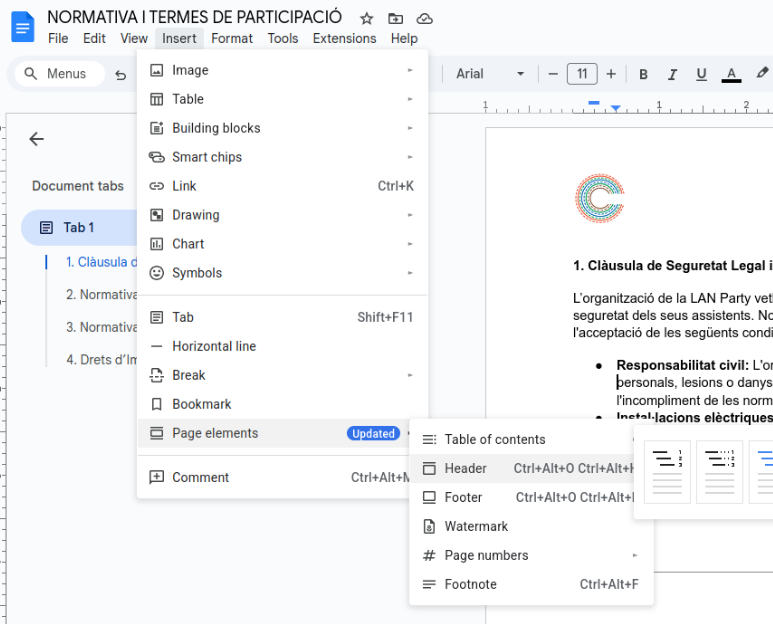Choose Watermark from Page elements
This screenshot has height=624, width=773.
pos(476,526)
